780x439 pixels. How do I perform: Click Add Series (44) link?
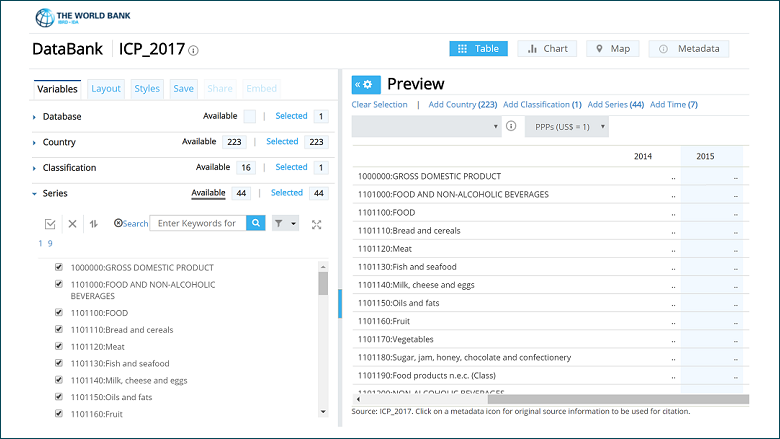click(616, 104)
